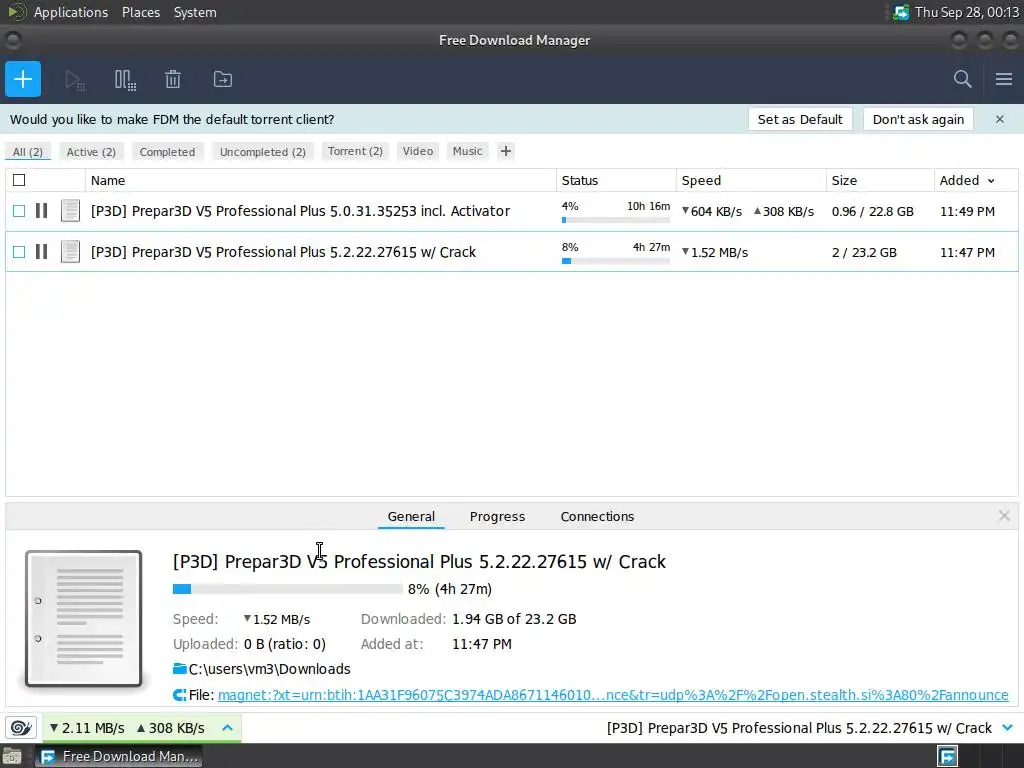Add a new filter tag with plus

[505, 151]
